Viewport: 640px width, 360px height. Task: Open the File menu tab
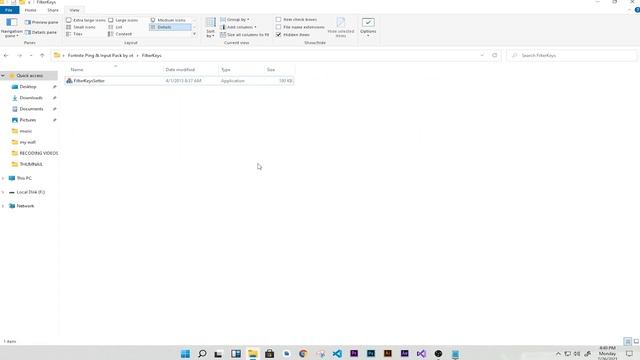[x=9, y=10]
